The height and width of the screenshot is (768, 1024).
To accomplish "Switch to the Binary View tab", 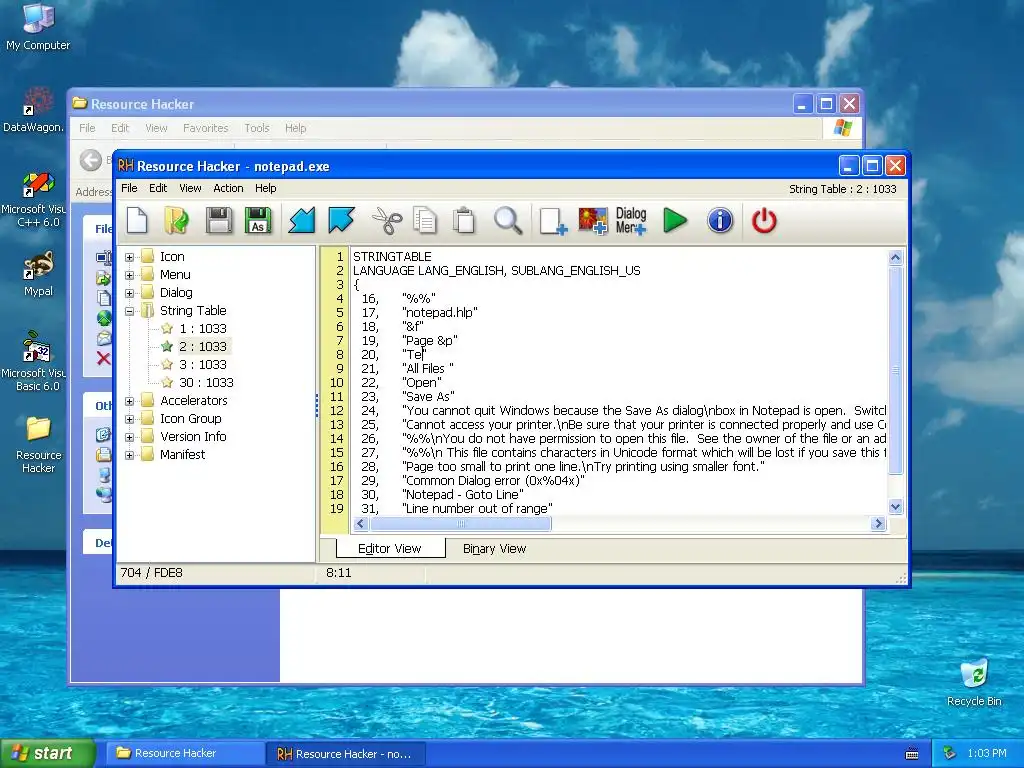I will [494, 549].
